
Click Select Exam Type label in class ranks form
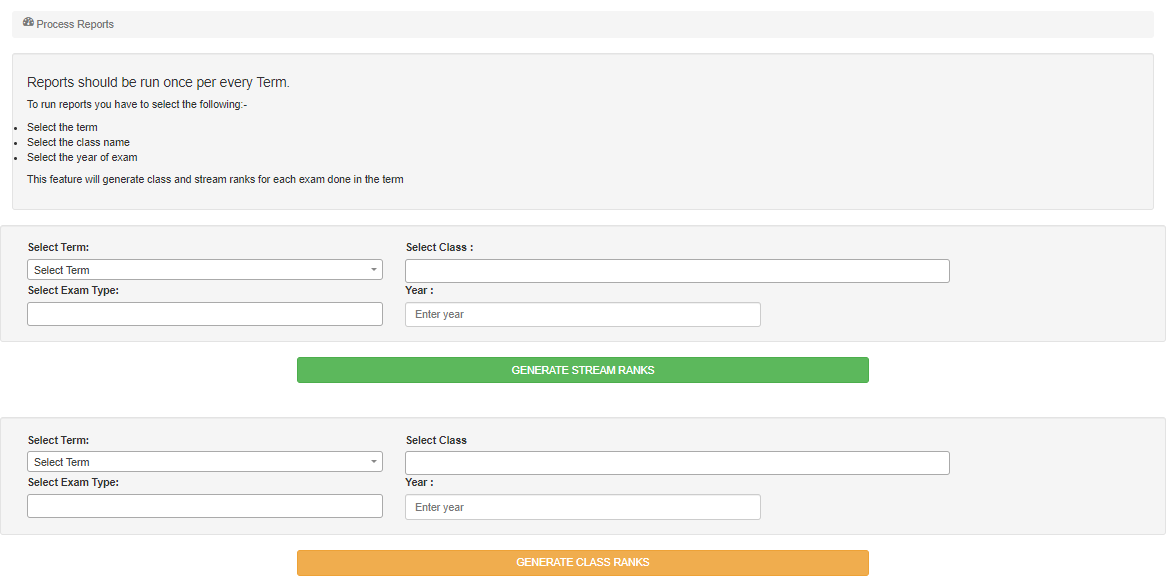pos(73,482)
